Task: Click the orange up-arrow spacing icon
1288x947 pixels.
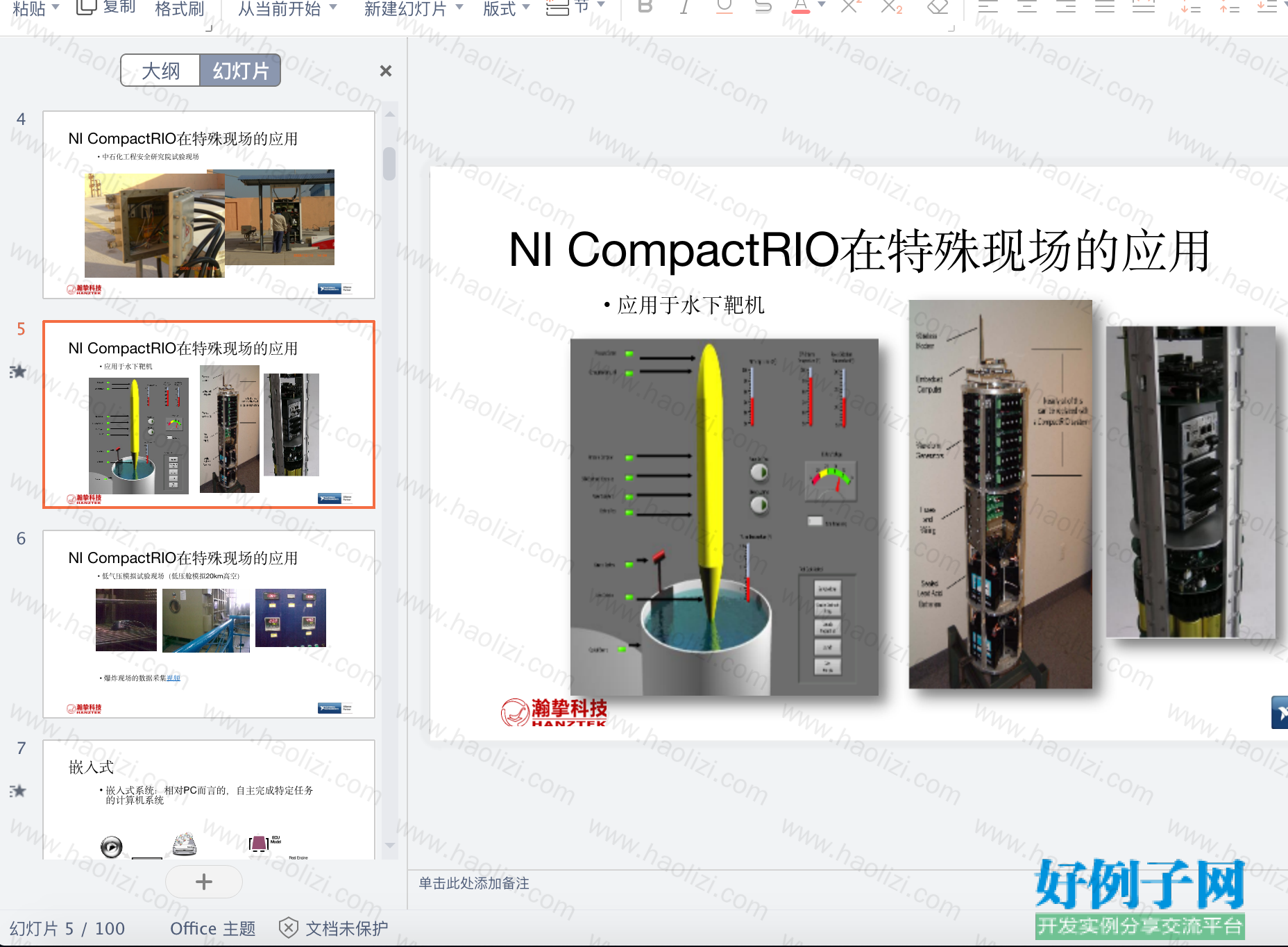Action: pyautogui.click(x=1230, y=7)
